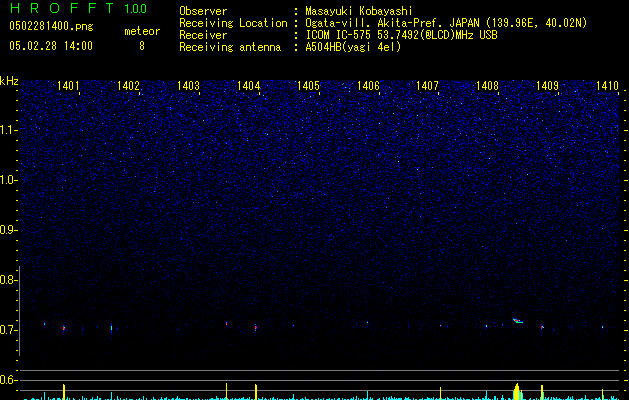Click the Receiving antenna label

click(x=230, y=47)
